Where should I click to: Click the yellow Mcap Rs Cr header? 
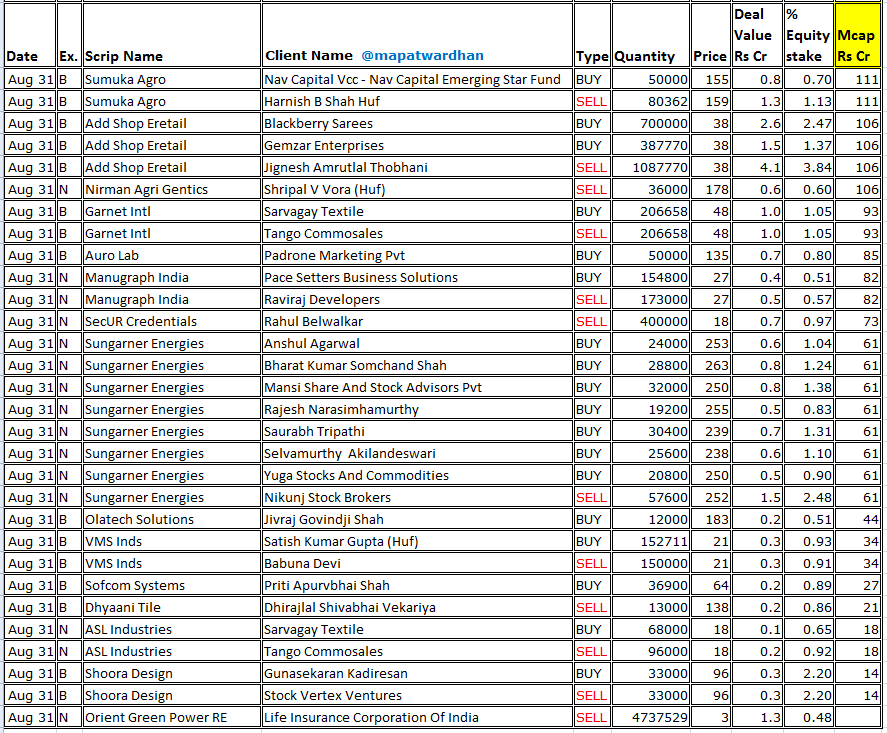(857, 35)
